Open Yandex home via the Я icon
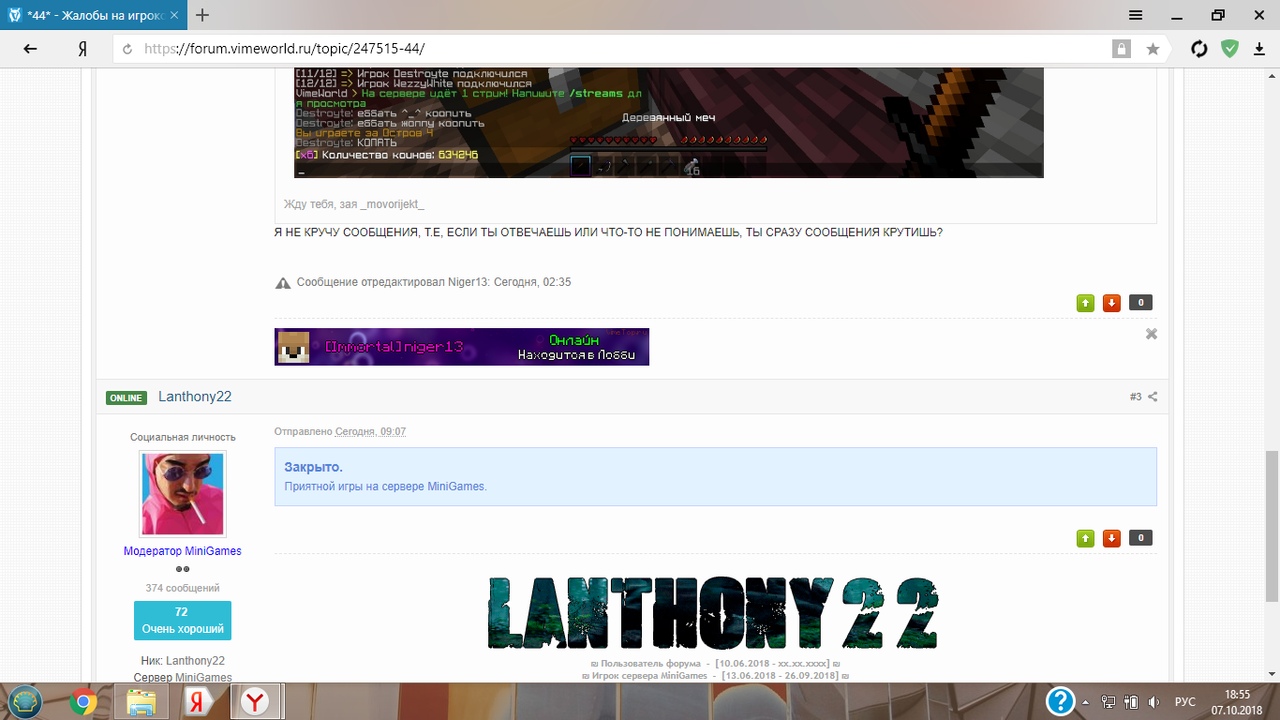Viewport: 1280px width, 720px height. [84, 49]
